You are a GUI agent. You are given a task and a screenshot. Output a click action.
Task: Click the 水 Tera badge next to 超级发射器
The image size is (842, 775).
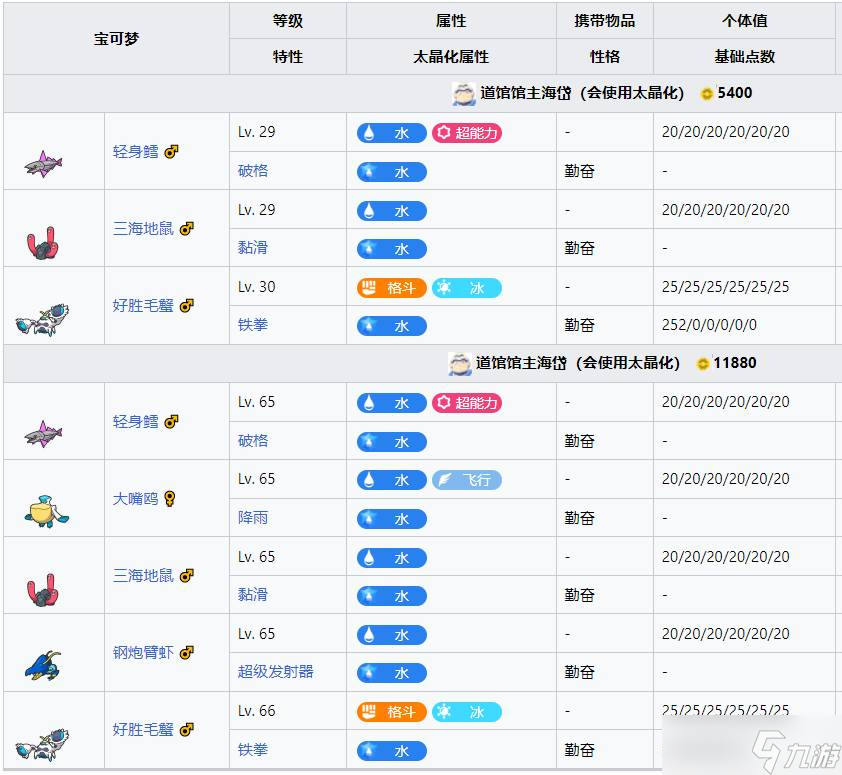(x=391, y=672)
